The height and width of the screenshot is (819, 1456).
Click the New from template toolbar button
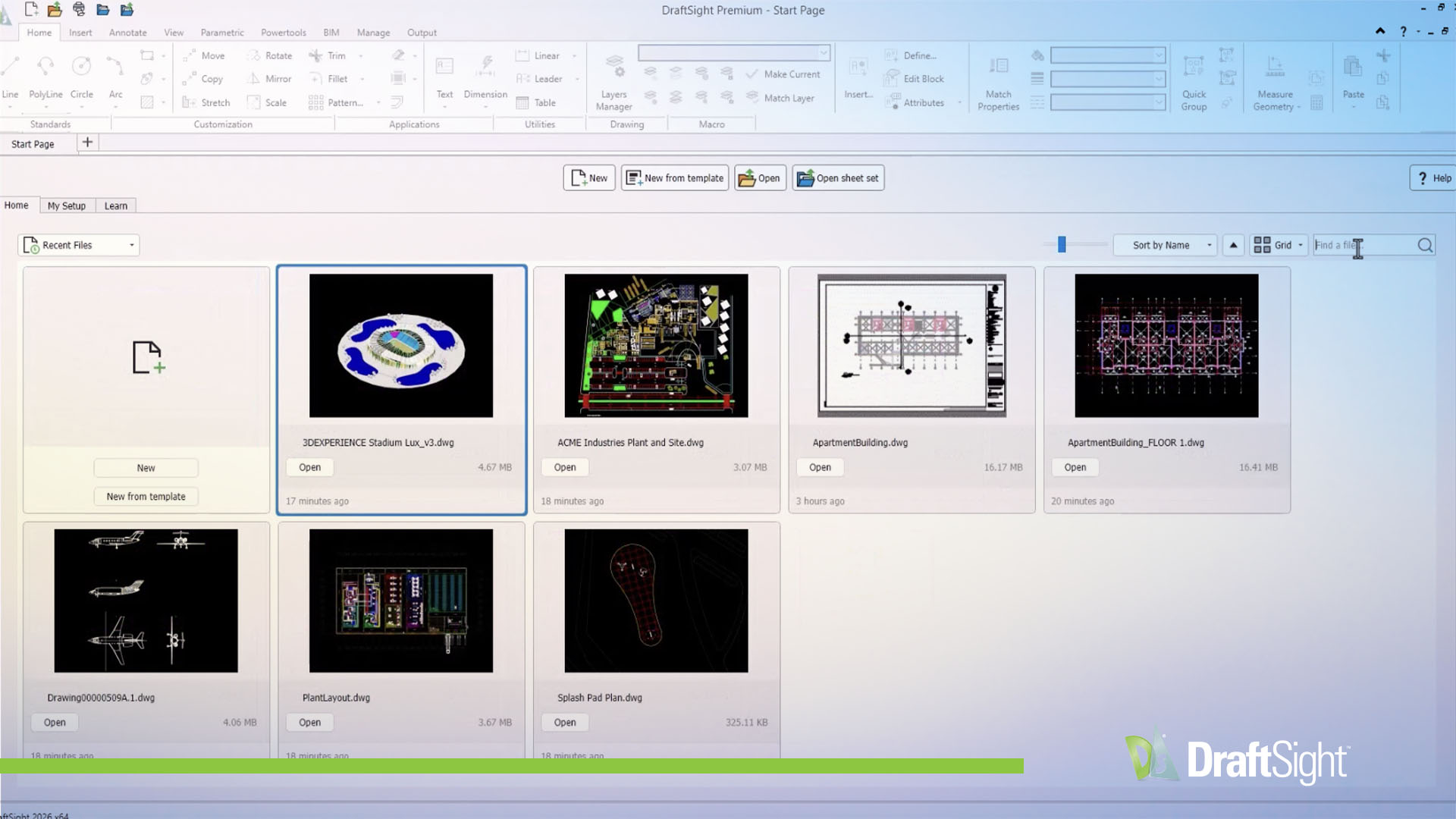(x=675, y=178)
